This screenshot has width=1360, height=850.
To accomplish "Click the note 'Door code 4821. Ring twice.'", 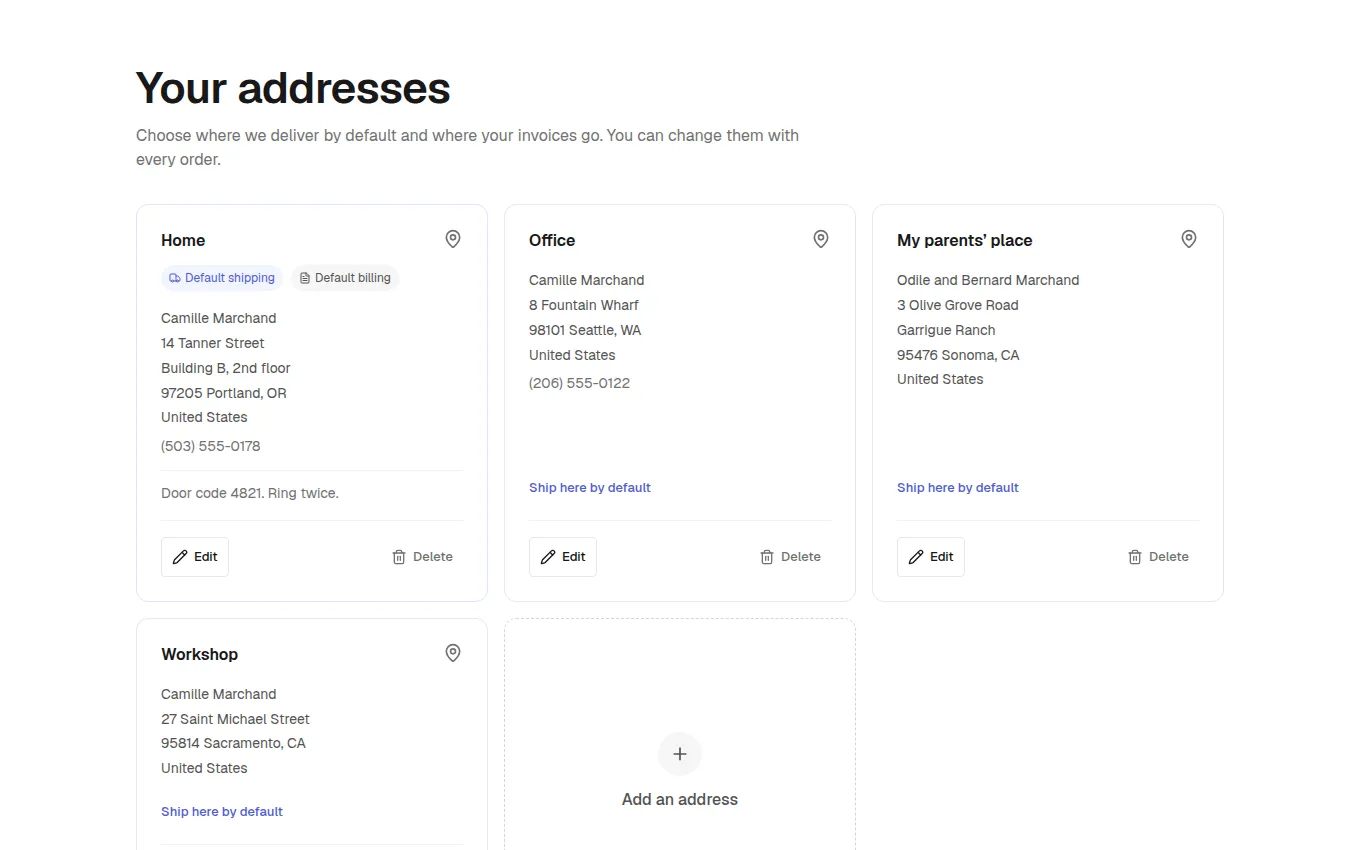I will pyautogui.click(x=250, y=493).
